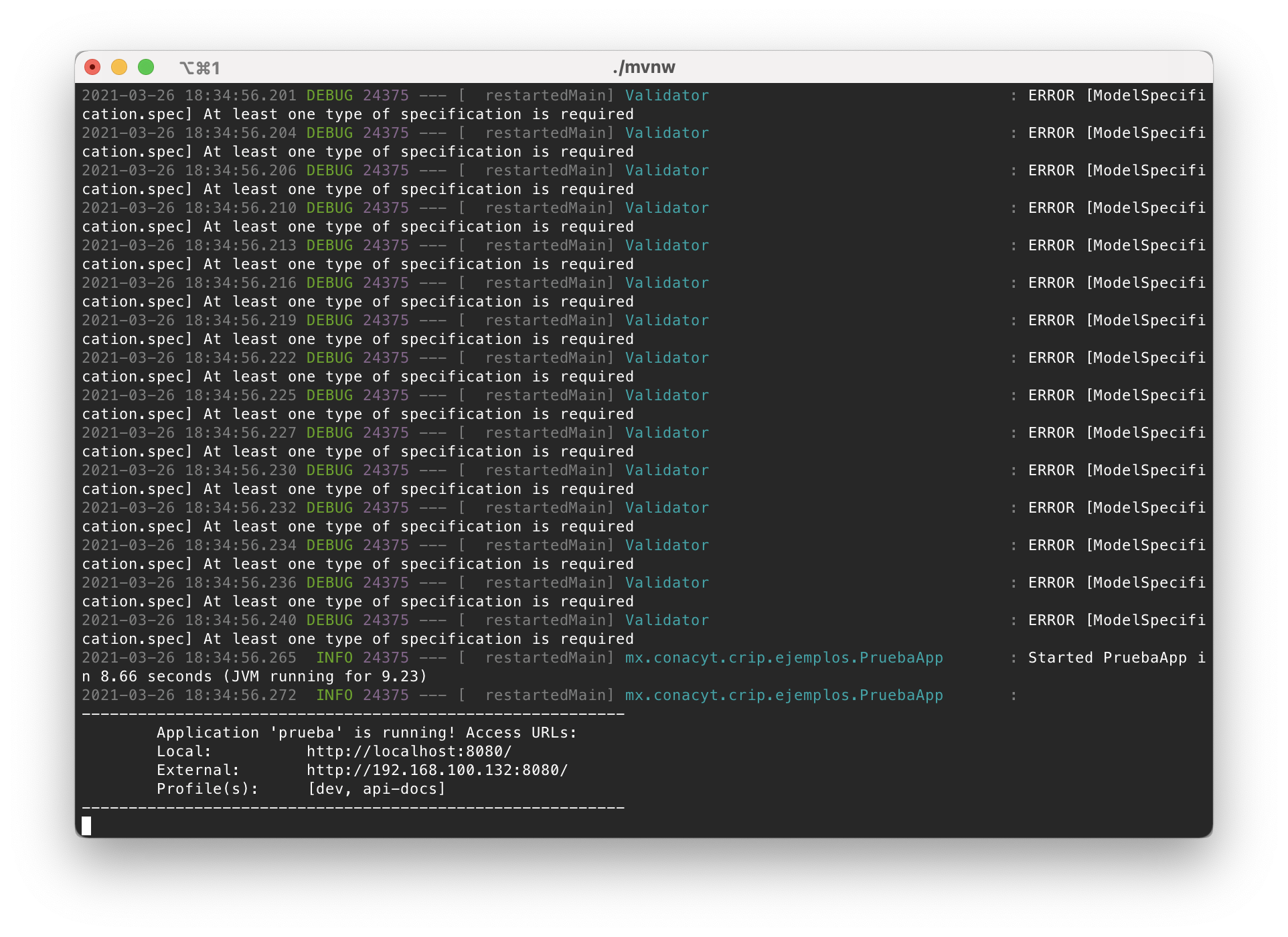Click DEBUG level on 18:34:56.204 line
1288x937 pixels.
click(329, 133)
